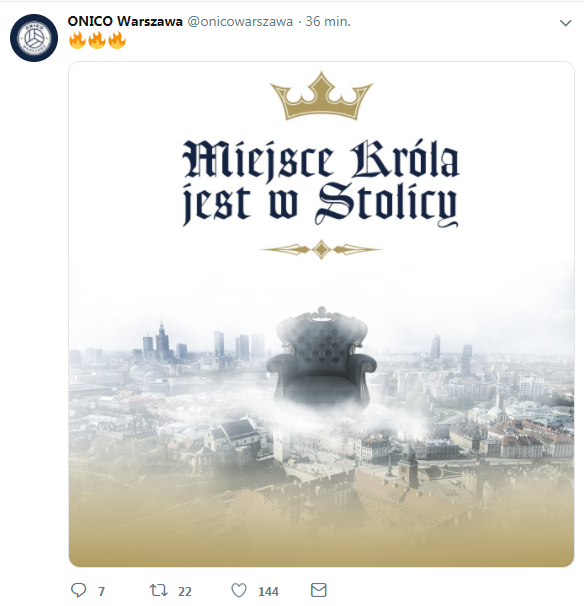
Task: Click the gold crown in the image
Action: tap(321, 96)
